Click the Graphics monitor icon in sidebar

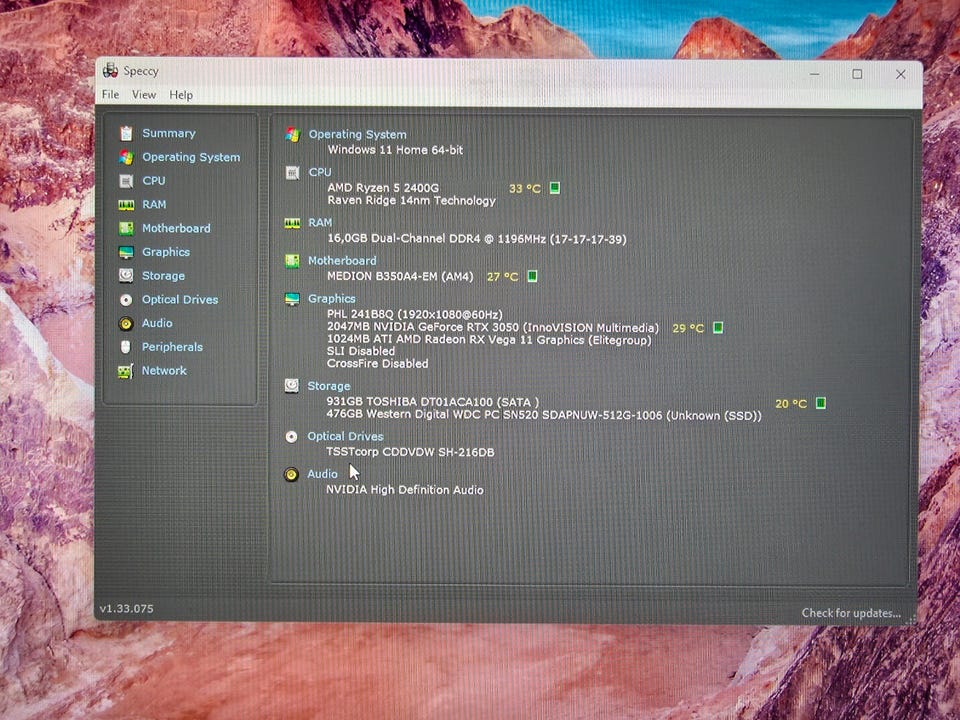126,252
